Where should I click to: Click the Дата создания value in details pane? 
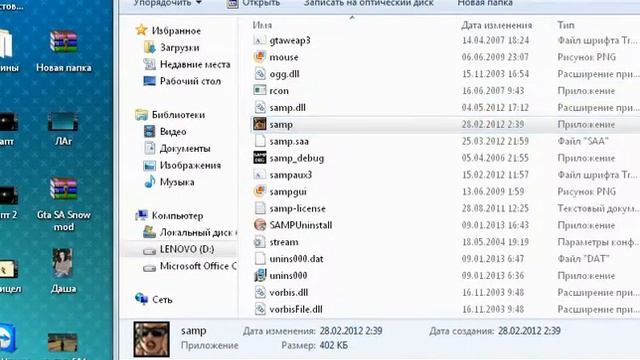[529, 331]
